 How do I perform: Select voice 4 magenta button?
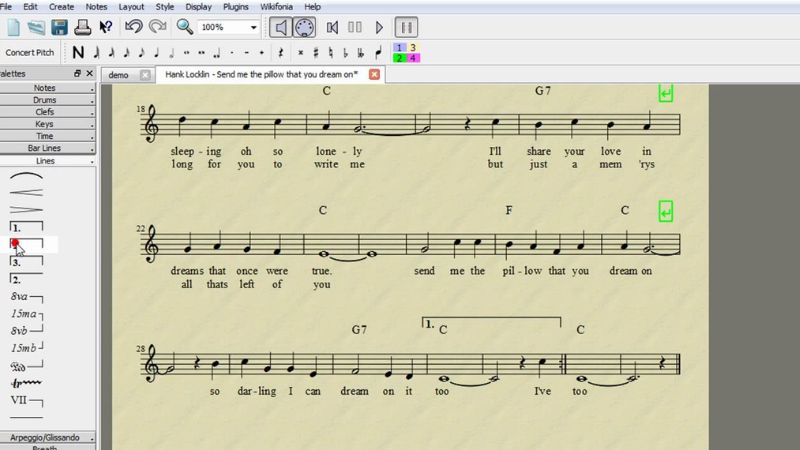click(x=413, y=58)
